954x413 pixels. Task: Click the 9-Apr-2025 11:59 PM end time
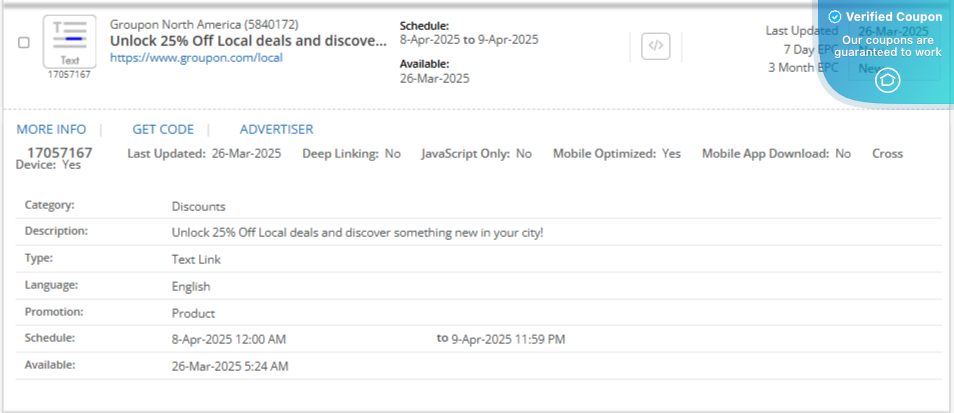(508, 339)
